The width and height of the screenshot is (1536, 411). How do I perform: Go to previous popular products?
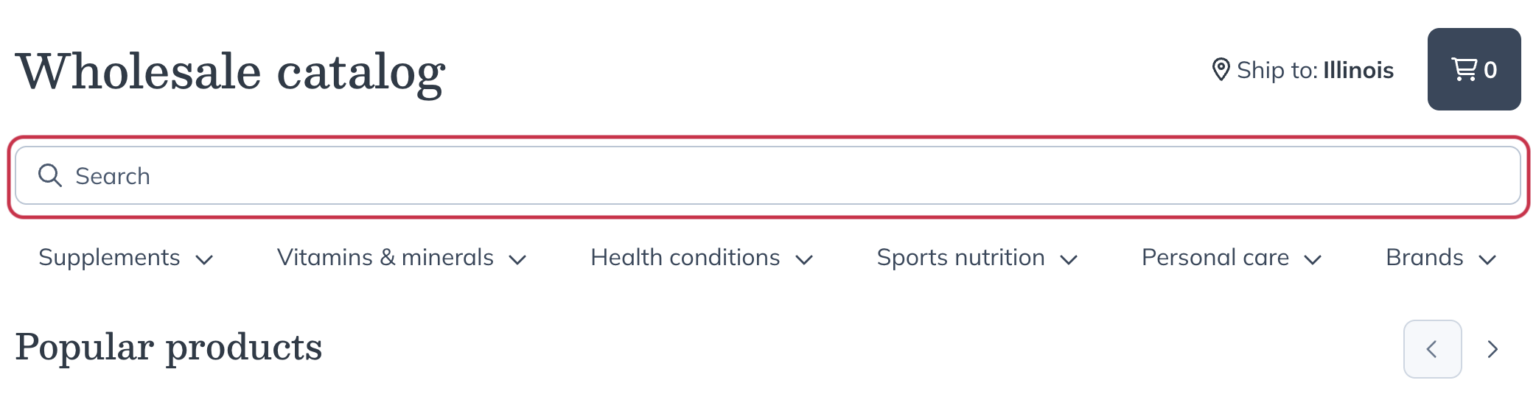[1432, 349]
